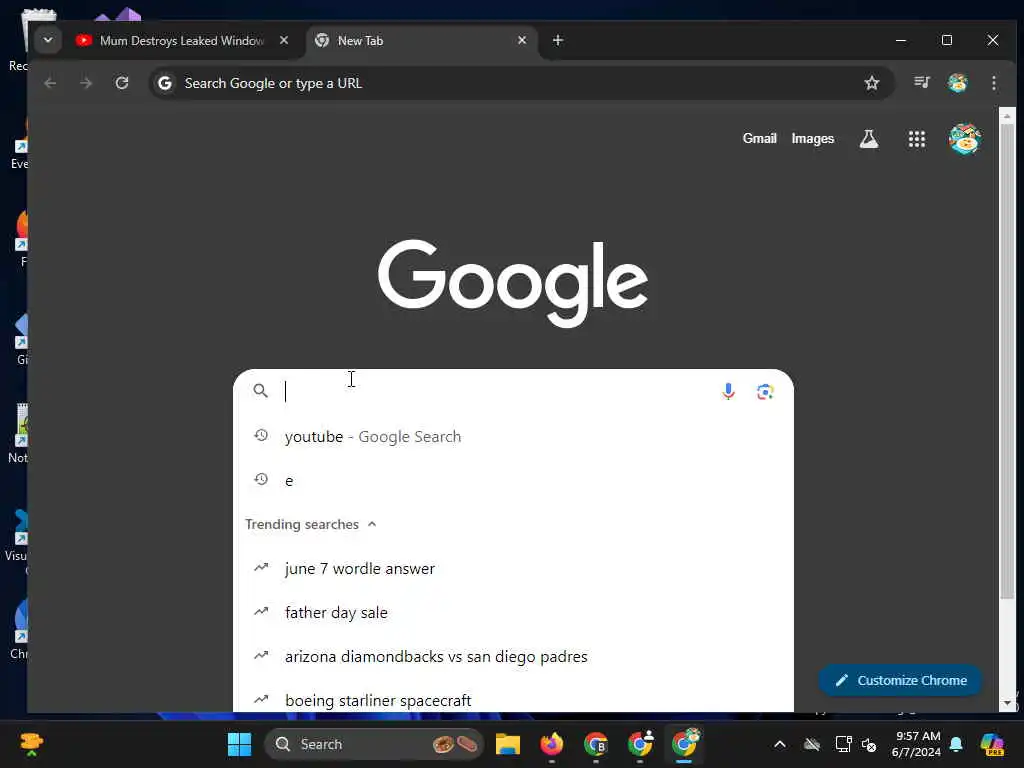Start voice search with the microphone icon
1024x768 pixels.
pyautogui.click(x=728, y=391)
